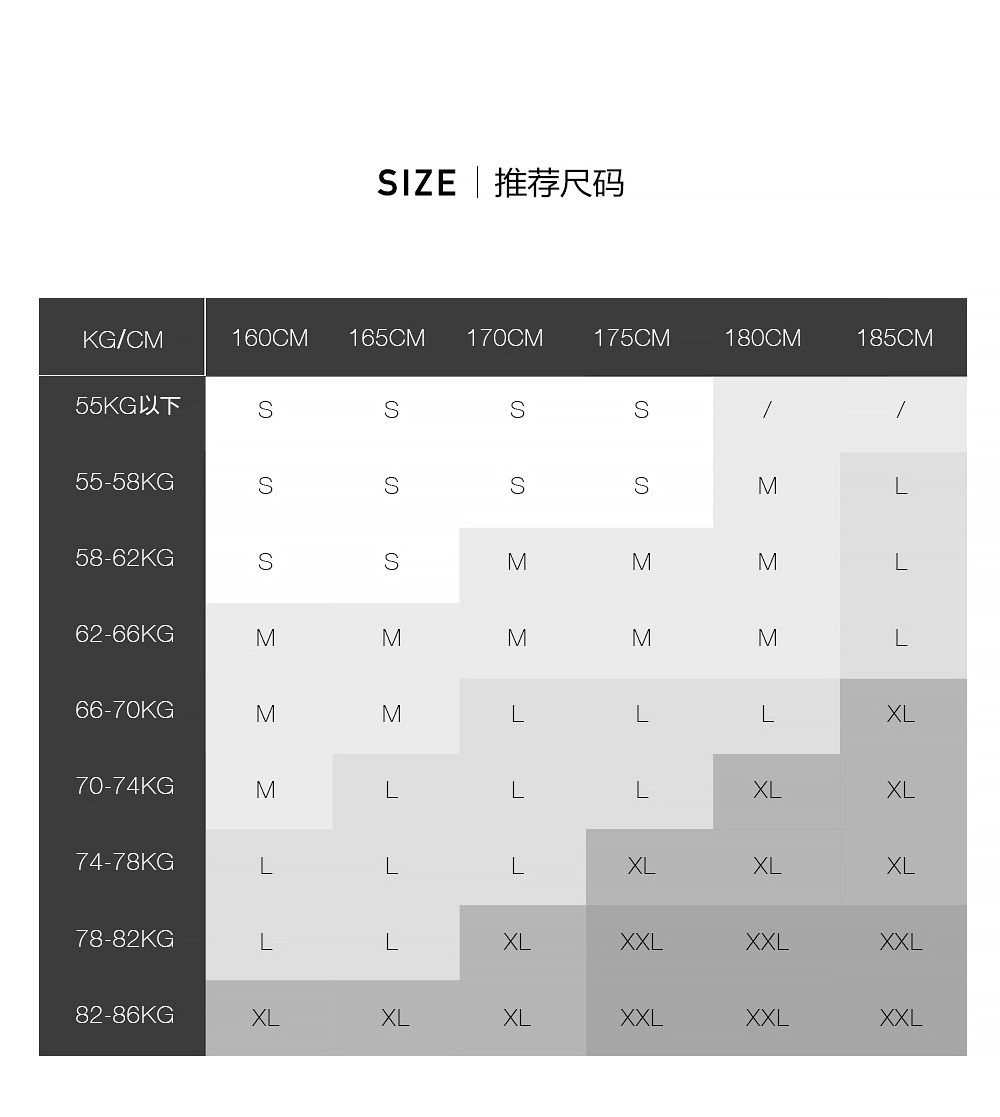1000x1117 pixels.
Task: Click the 165CM column header
Action: [386, 338]
